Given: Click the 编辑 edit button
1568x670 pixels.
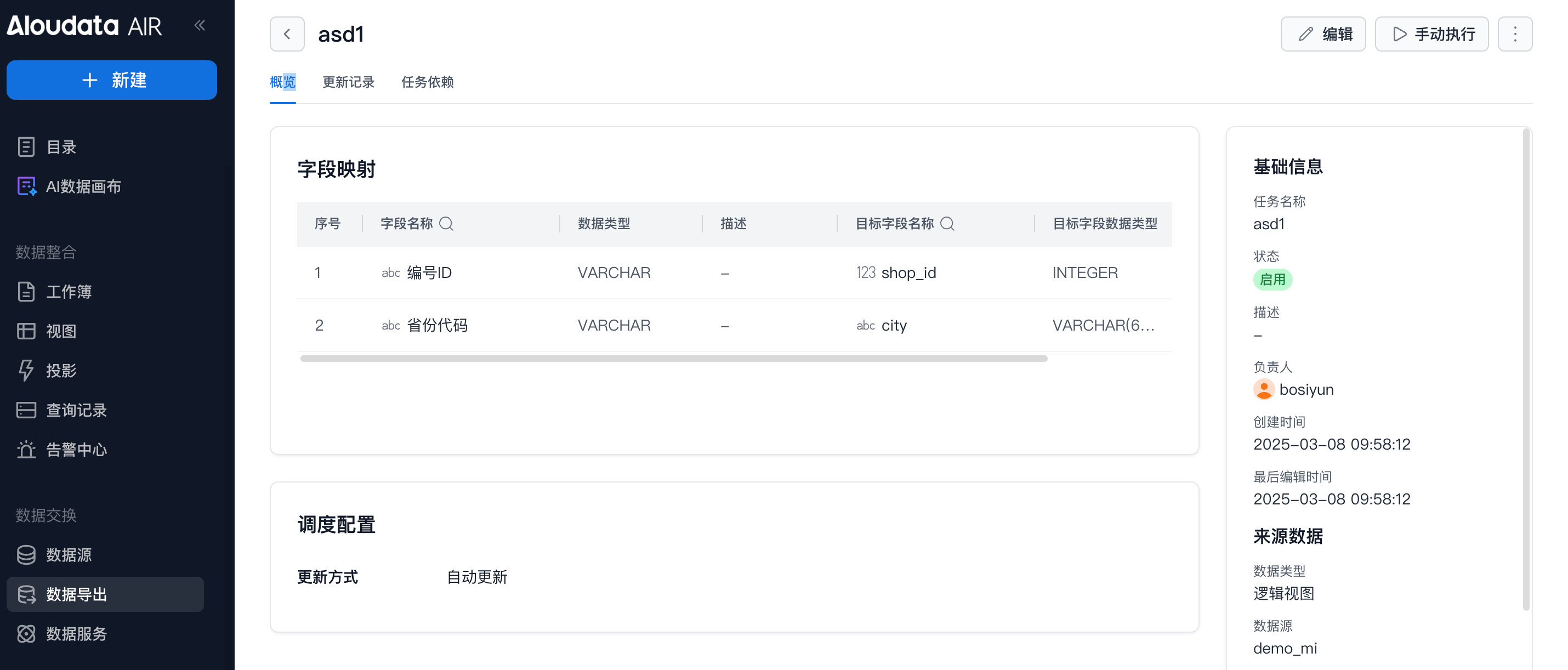Looking at the screenshot, I should 1323,34.
